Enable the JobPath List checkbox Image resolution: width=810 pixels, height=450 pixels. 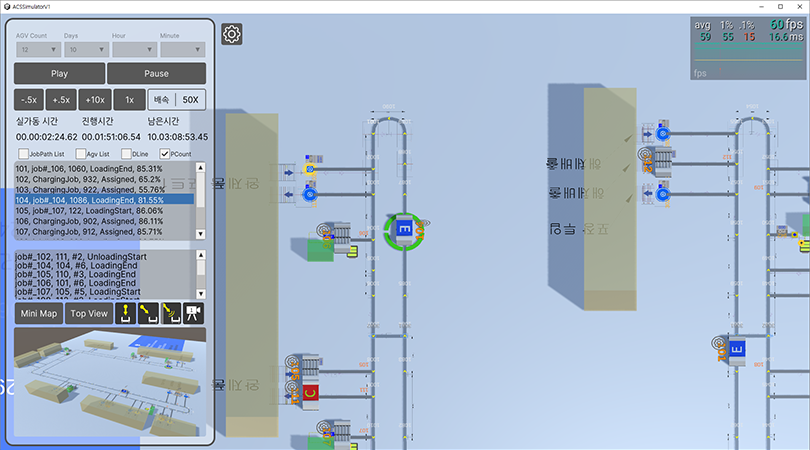point(22,154)
